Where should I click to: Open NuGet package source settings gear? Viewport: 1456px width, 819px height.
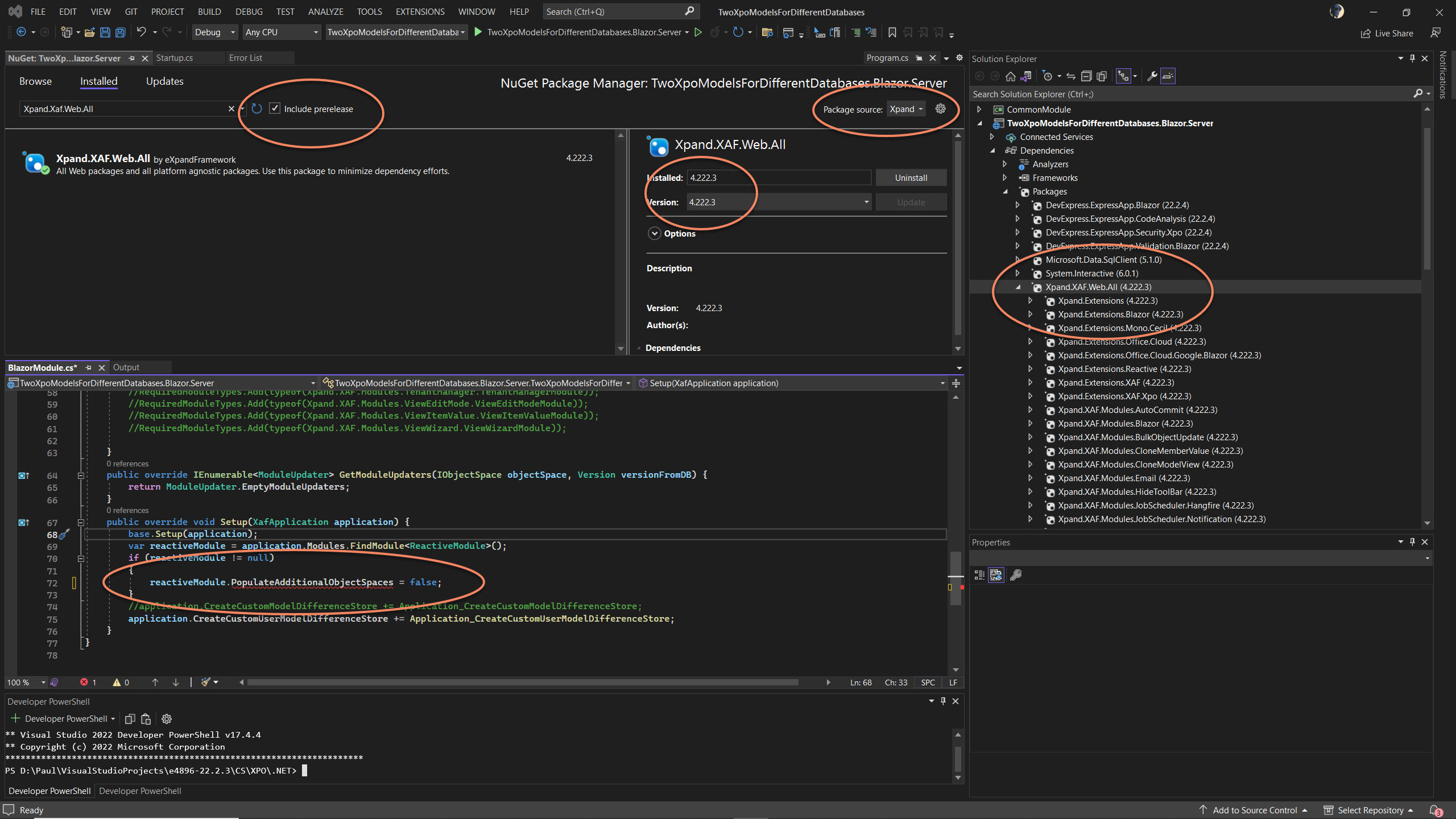[940, 109]
